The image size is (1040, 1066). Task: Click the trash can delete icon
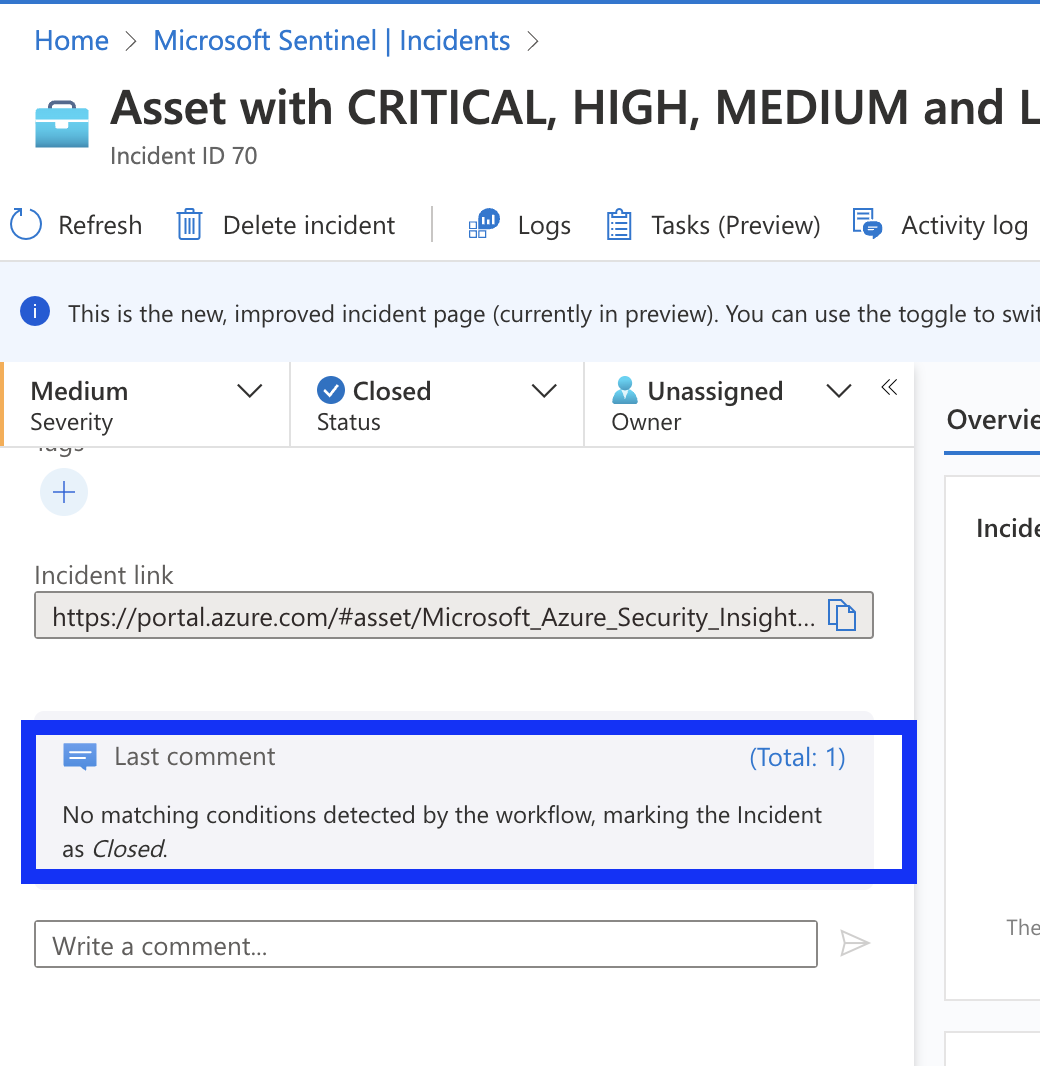(x=190, y=224)
